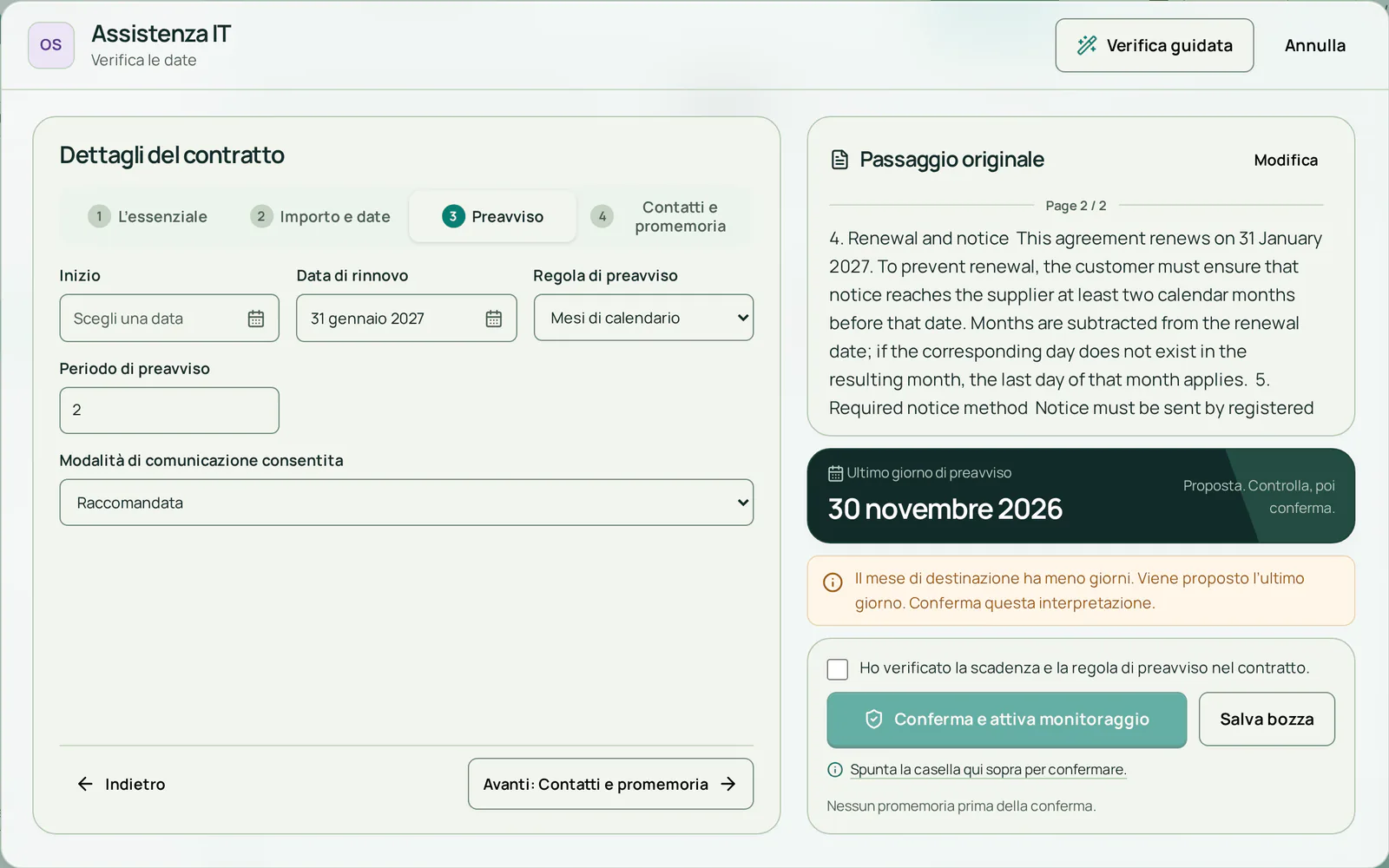Image resolution: width=1389 pixels, height=868 pixels.
Task: Click Conferma e attiva monitoraggio
Action: tap(1007, 720)
